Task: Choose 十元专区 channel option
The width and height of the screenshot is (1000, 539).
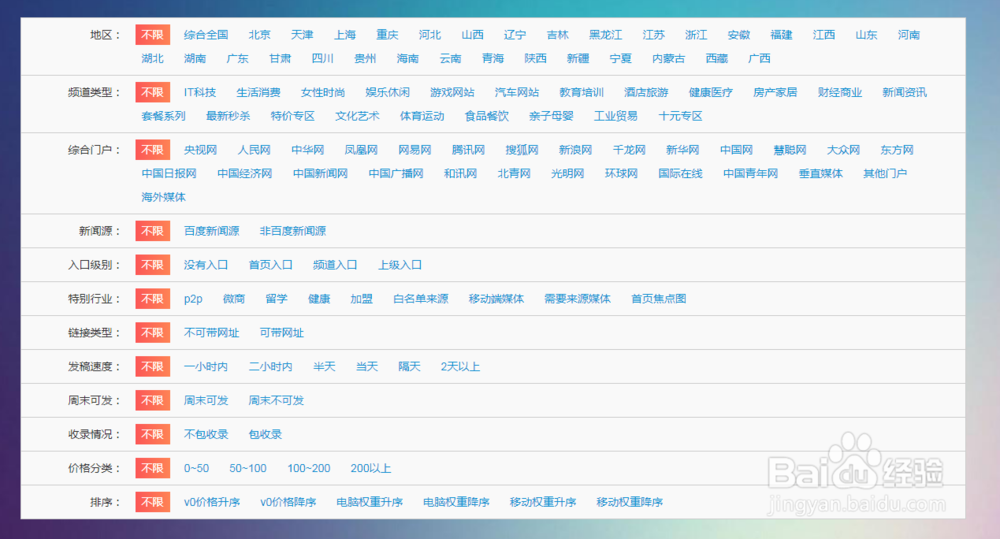Action: [x=680, y=116]
